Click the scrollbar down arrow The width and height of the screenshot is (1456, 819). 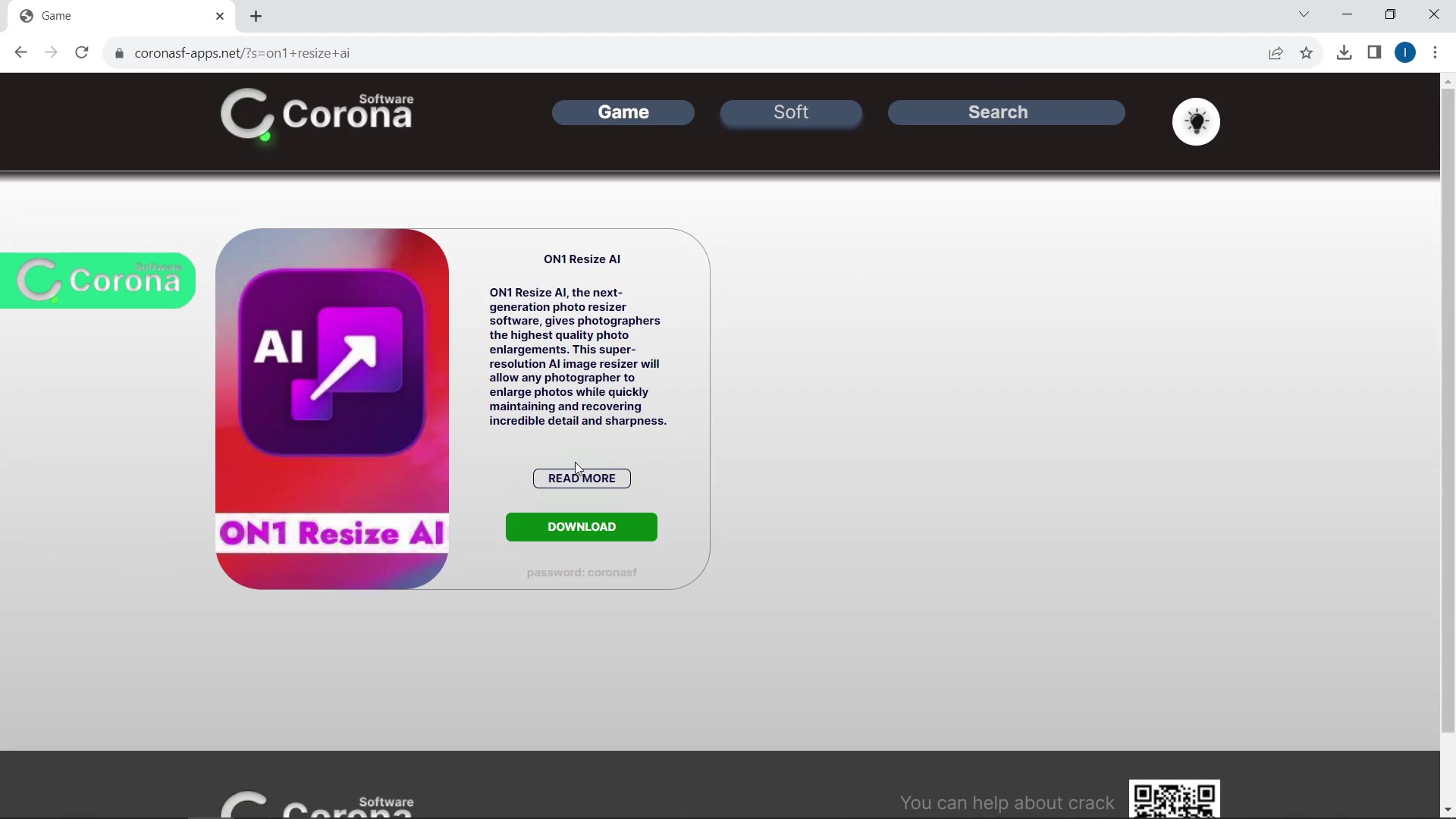(1448, 811)
